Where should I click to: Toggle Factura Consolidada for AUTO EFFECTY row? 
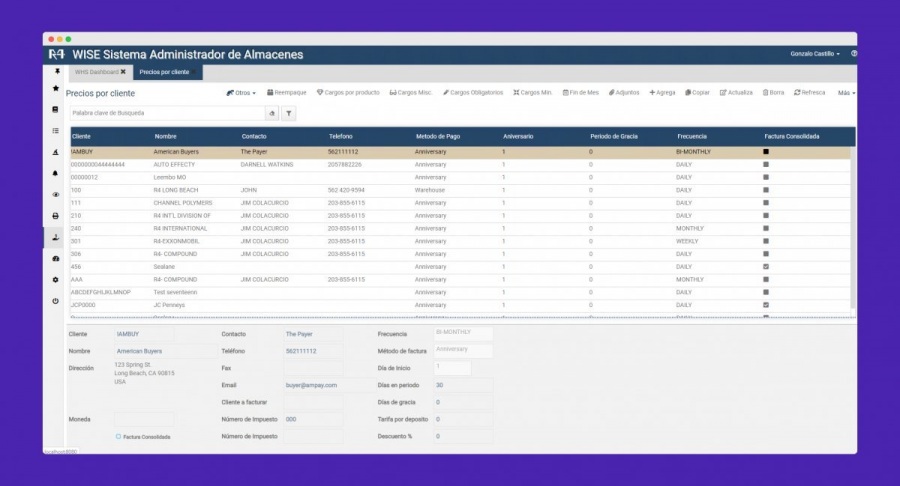click(766, 165)
